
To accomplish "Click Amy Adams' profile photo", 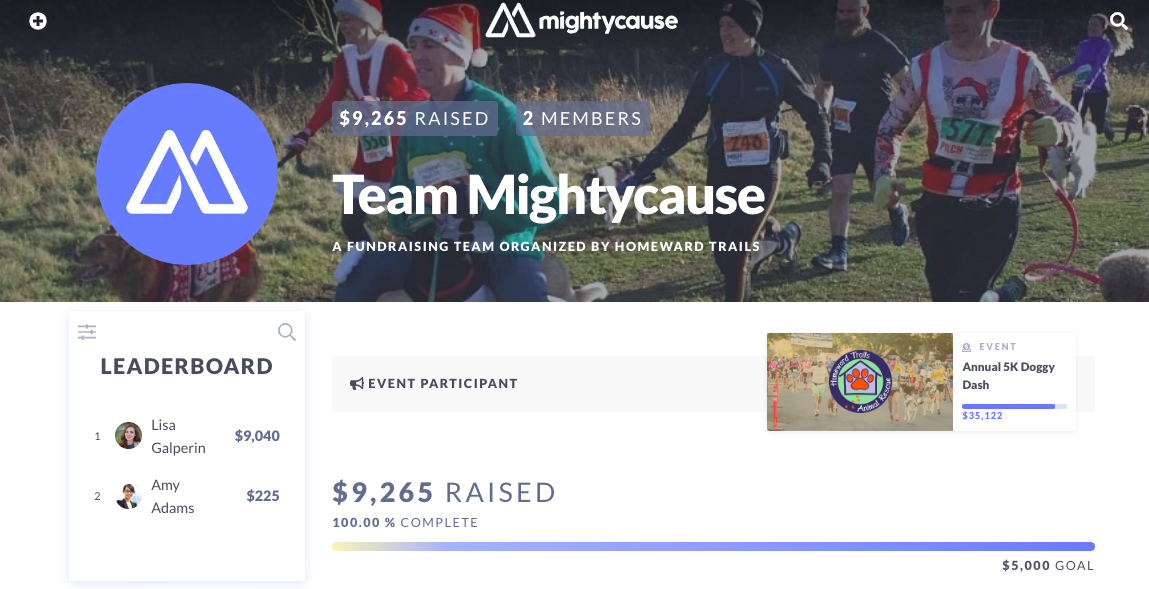I will point(128,496).
